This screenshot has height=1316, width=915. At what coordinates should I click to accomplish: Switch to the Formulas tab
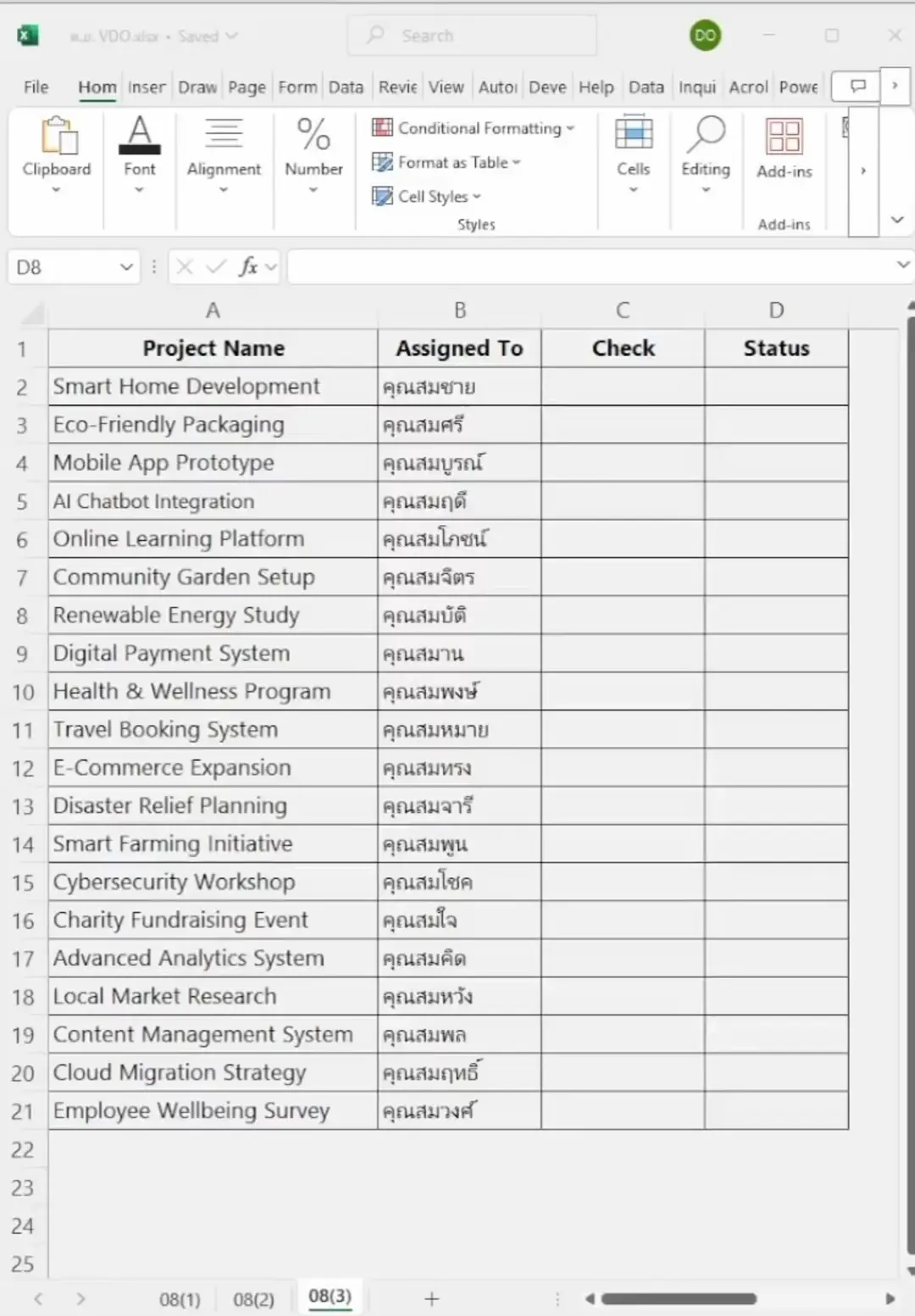point(297,87)
